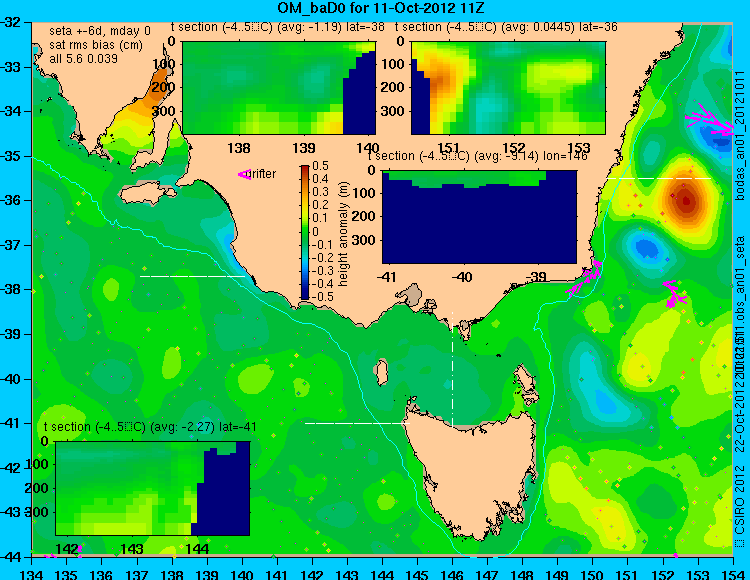Click the -44 latitude axis label
This screenshot has width=750, height=580.
(x=11, y=557)
